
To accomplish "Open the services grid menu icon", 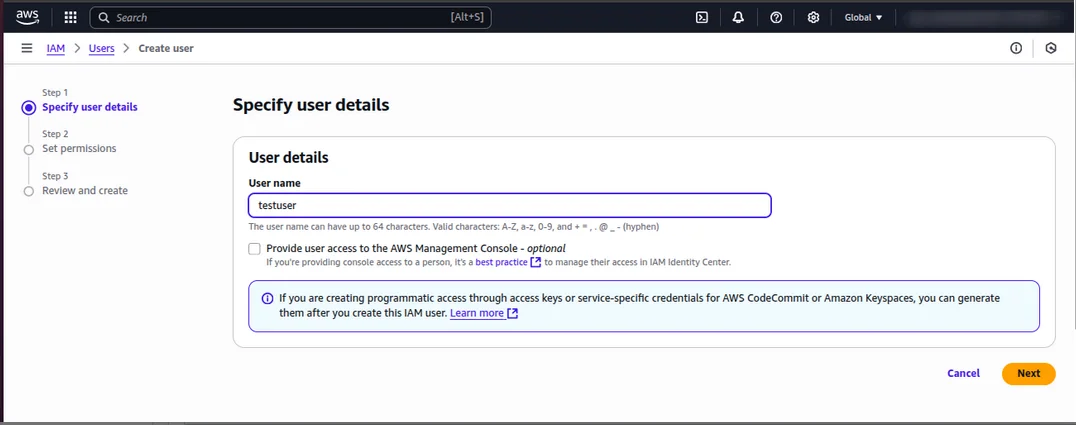I will point(70,17).
